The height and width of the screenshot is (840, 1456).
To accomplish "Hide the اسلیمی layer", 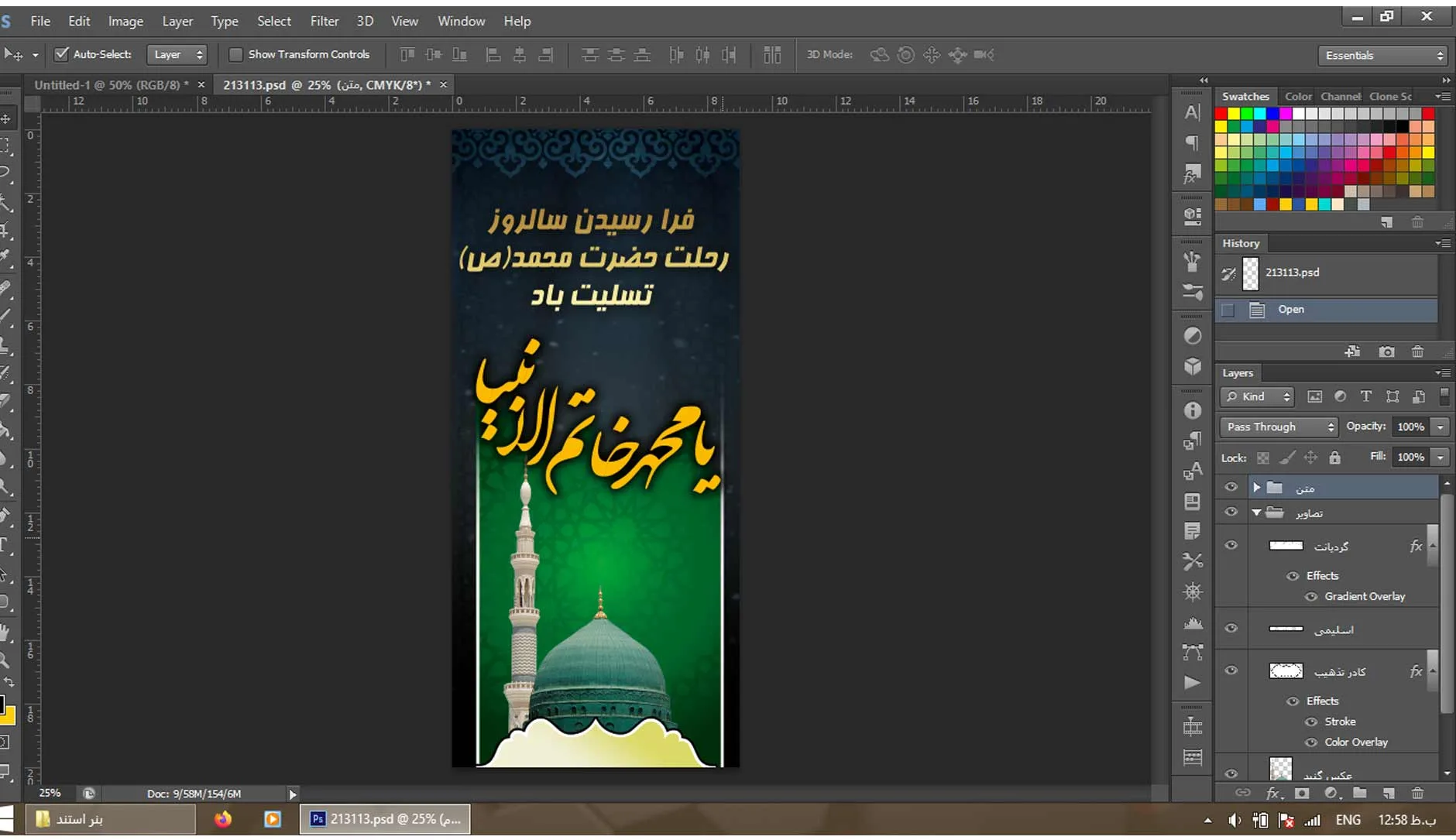I will pos(1231,628).
